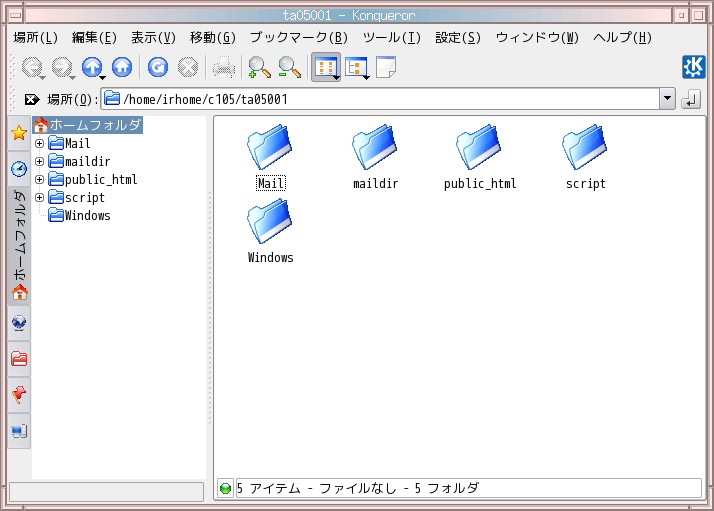Image resolution: width=714 pixels, height=511 pixels.
Task: Open the ヘルプ(H) menu
Action: 622,37
